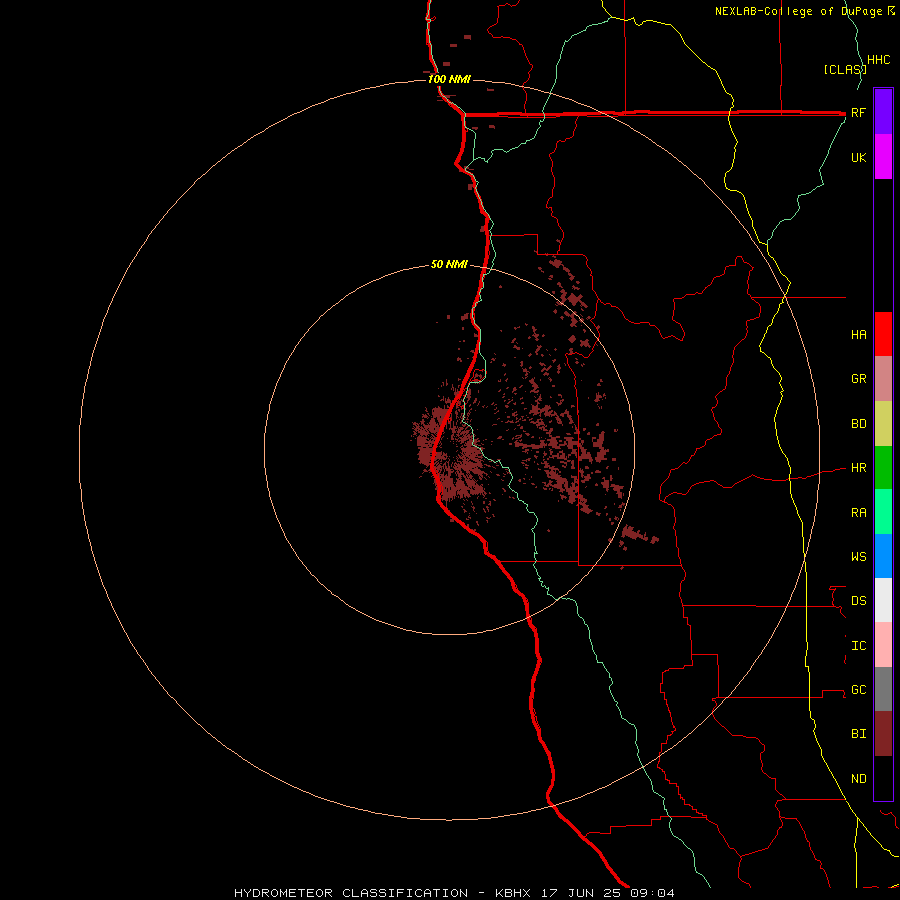The height and width of the screenshot is (900, 900).
Task: Click the 'BD' legend label
Action: 859,424
